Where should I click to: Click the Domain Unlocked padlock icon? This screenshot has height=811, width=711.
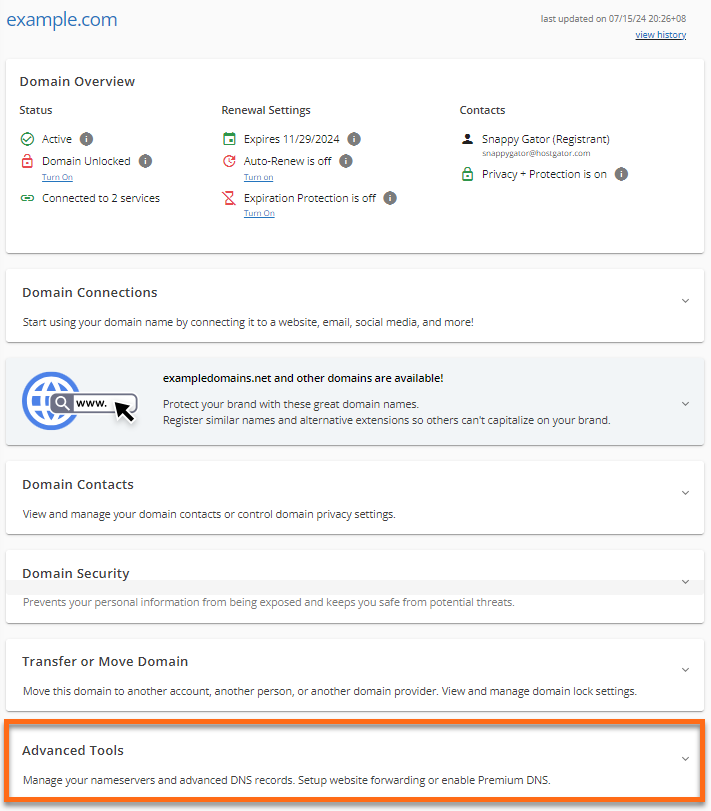tap(28, 161)
